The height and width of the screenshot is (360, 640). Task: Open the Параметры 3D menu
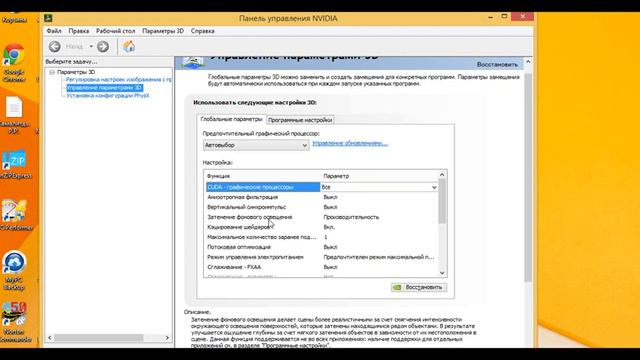pyautogui.click(x=163, y=31)
